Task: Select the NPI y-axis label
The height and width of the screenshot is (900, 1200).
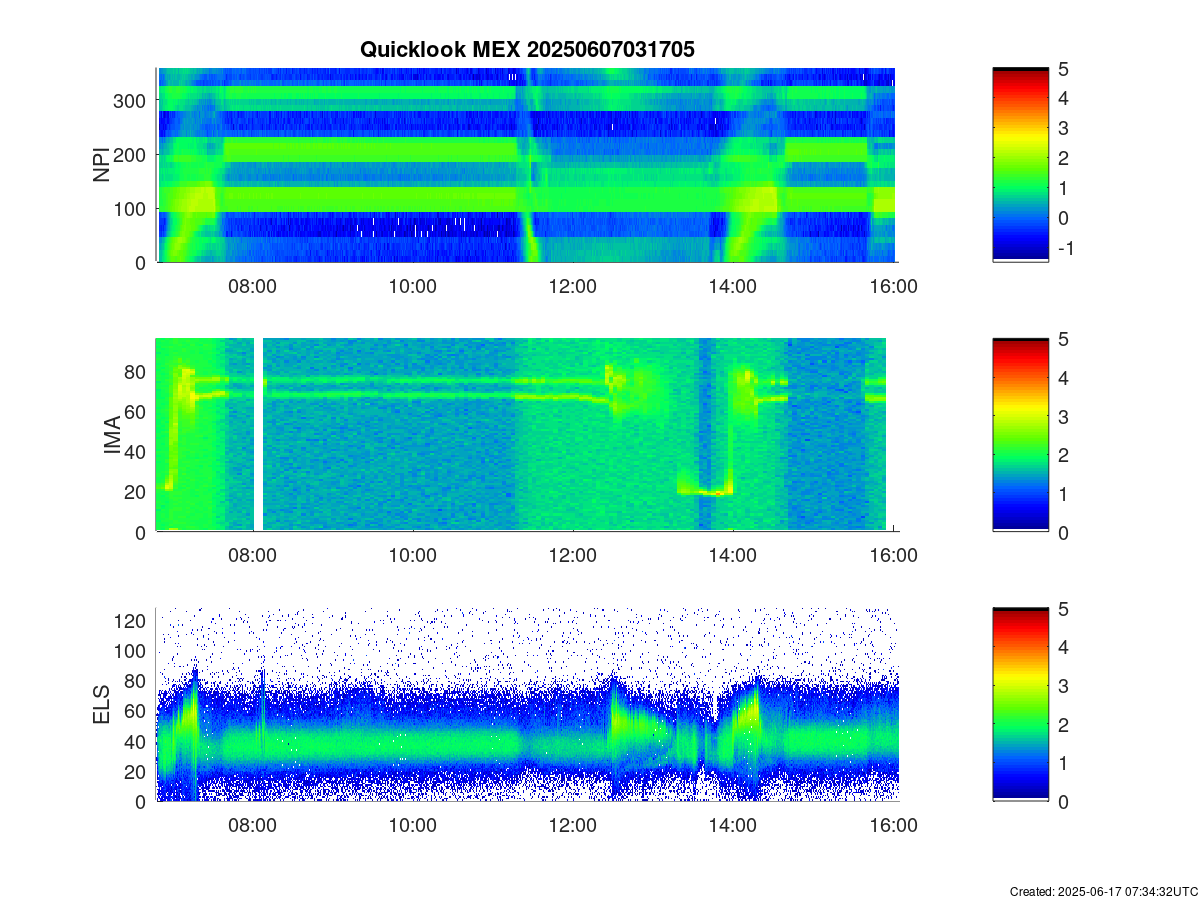Action: 101,165
